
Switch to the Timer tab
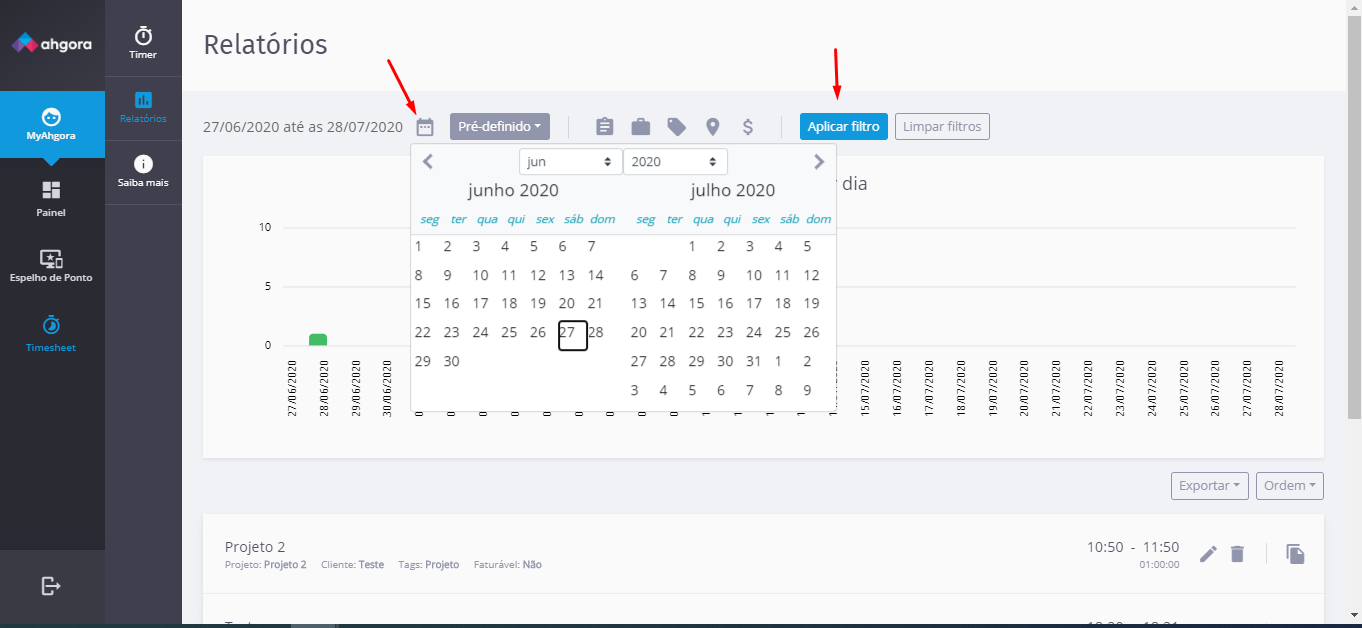click(x=143, y=42)
